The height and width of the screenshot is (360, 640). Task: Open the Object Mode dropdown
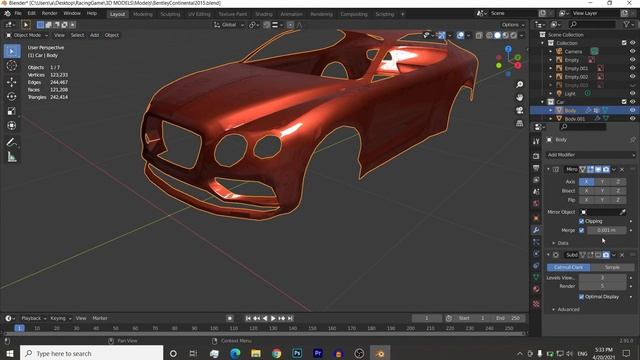(x=27, y=36)
